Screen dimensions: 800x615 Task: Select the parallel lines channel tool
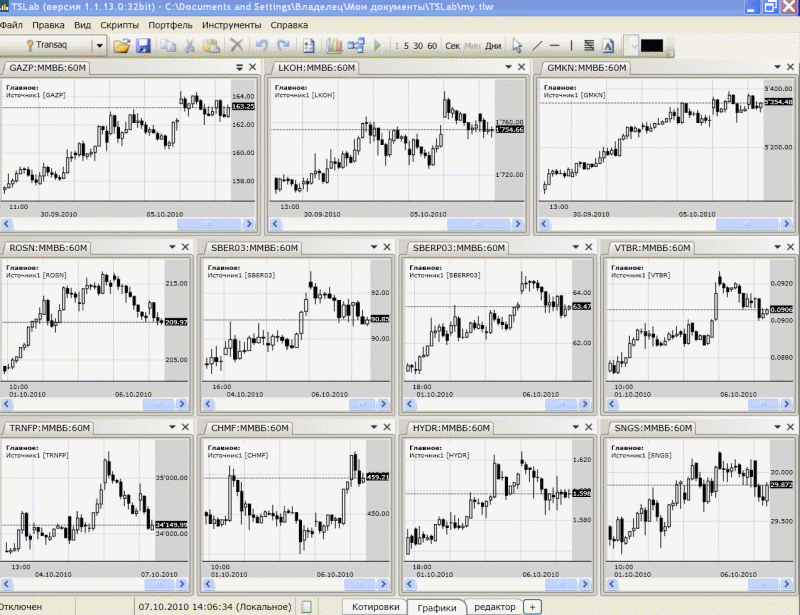pos(589,46)
